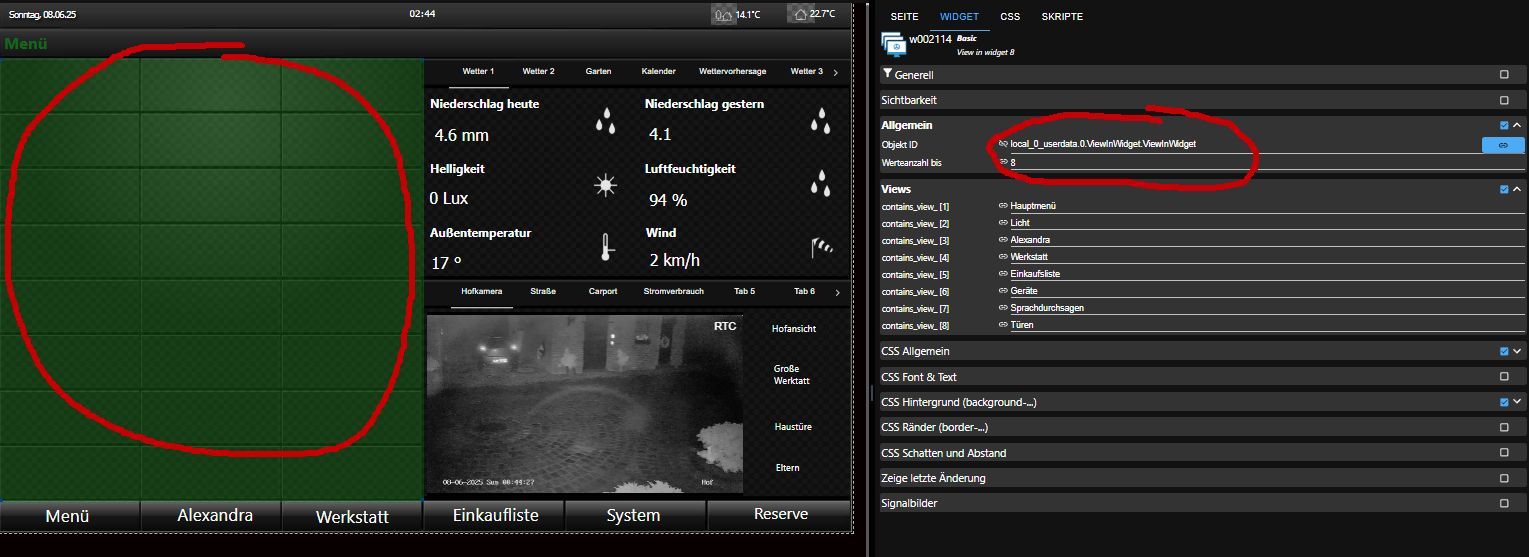Uncheck the Allgemein section checkbox
The width and height of the screenshot is (1529, 557).
click(1504, 125)
